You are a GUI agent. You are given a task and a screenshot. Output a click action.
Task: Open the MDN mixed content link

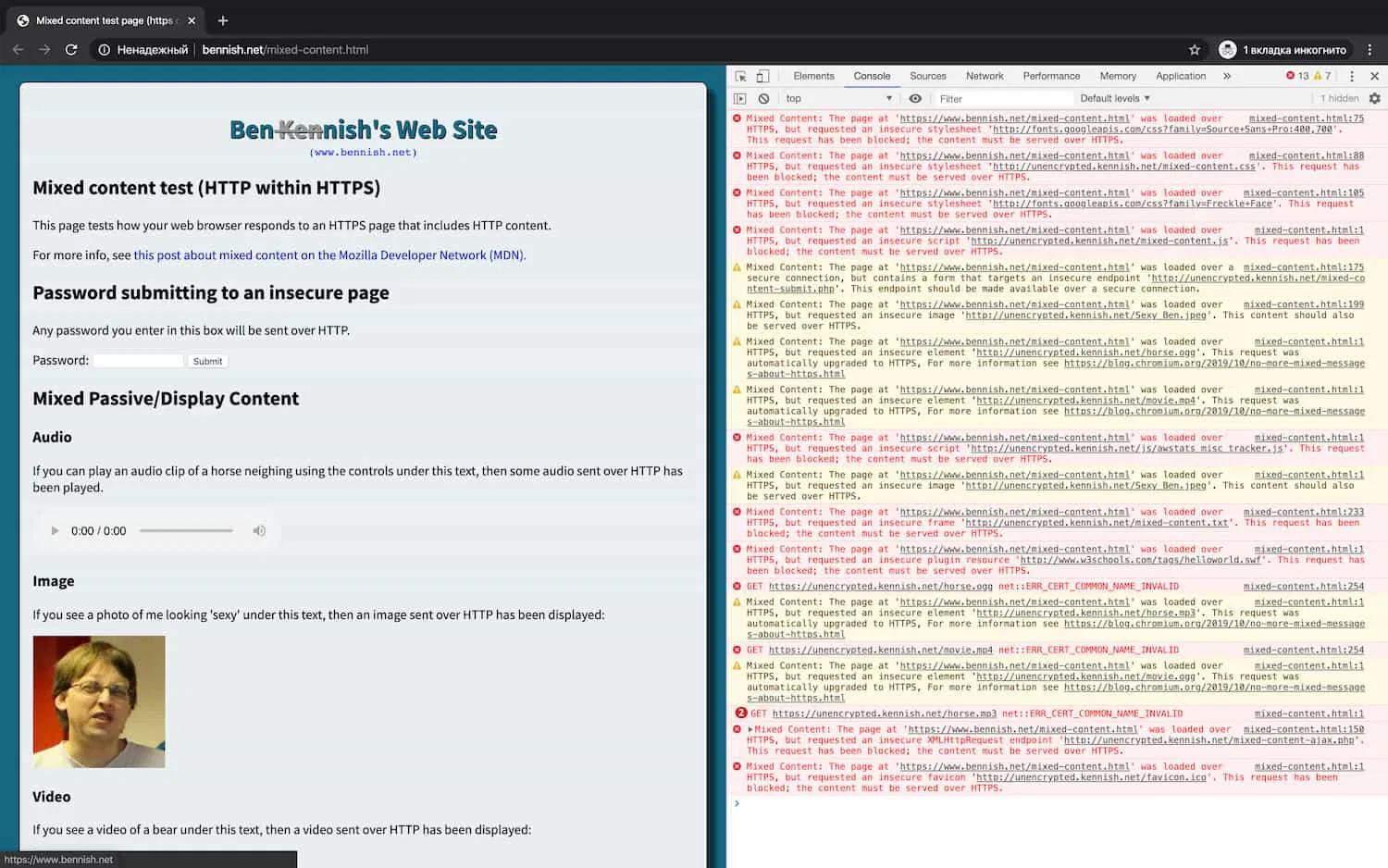pos(329,255)
